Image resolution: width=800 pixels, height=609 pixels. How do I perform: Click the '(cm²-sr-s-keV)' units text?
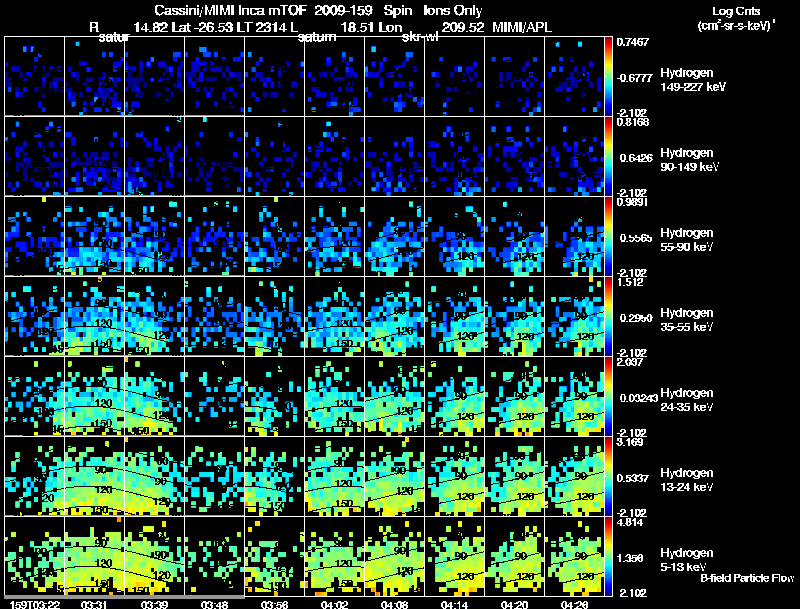(x=736, y=26)
